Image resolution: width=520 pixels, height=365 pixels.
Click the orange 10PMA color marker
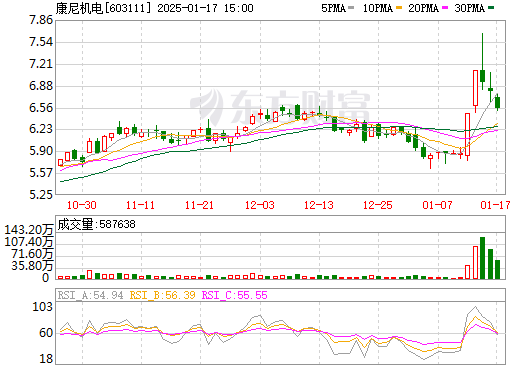pos(399,8)
